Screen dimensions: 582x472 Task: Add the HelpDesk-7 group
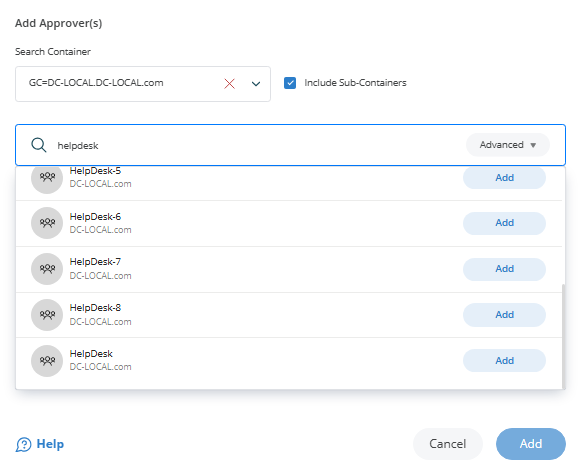point(504,269)
